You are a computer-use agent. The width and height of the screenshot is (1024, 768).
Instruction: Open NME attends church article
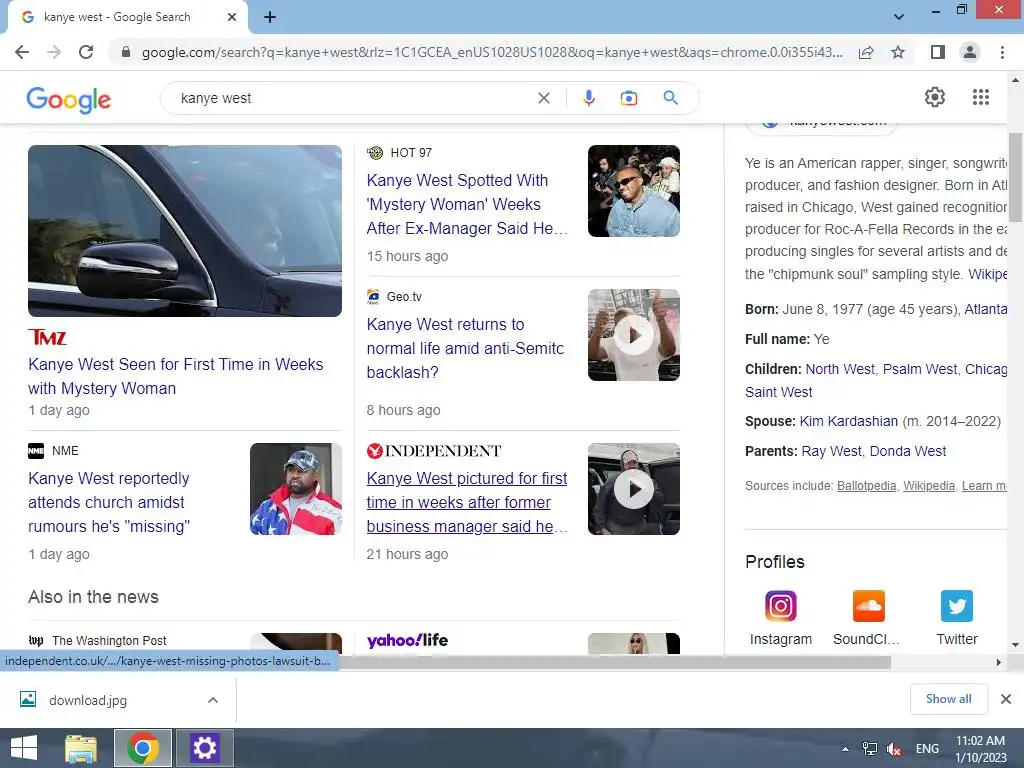point(109,502)
